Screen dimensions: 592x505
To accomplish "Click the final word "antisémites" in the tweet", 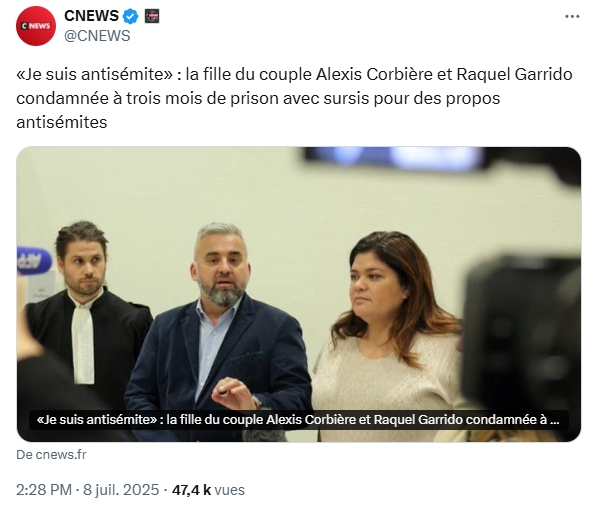I will pos(62,122).
